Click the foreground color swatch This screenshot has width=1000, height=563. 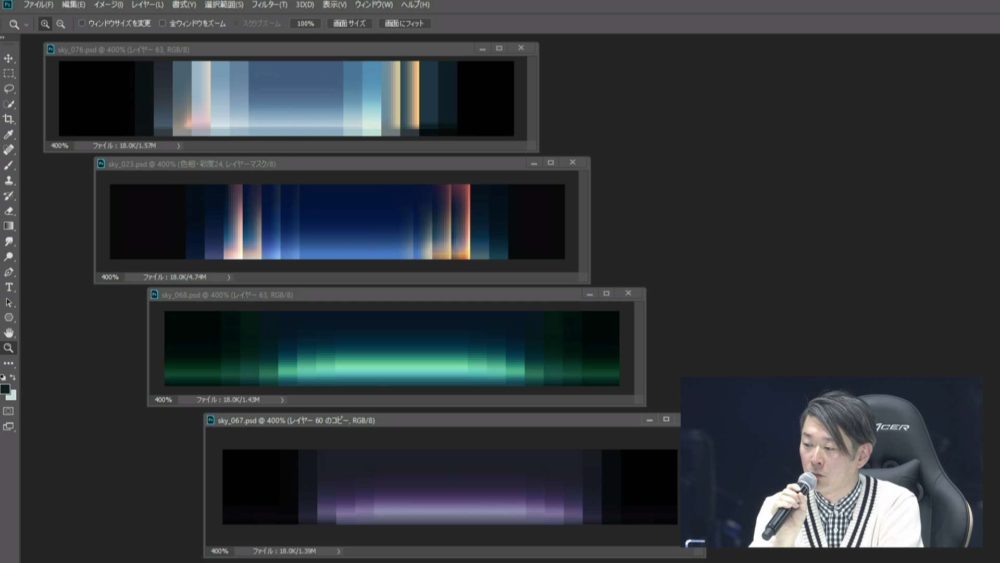coord(6,390)
